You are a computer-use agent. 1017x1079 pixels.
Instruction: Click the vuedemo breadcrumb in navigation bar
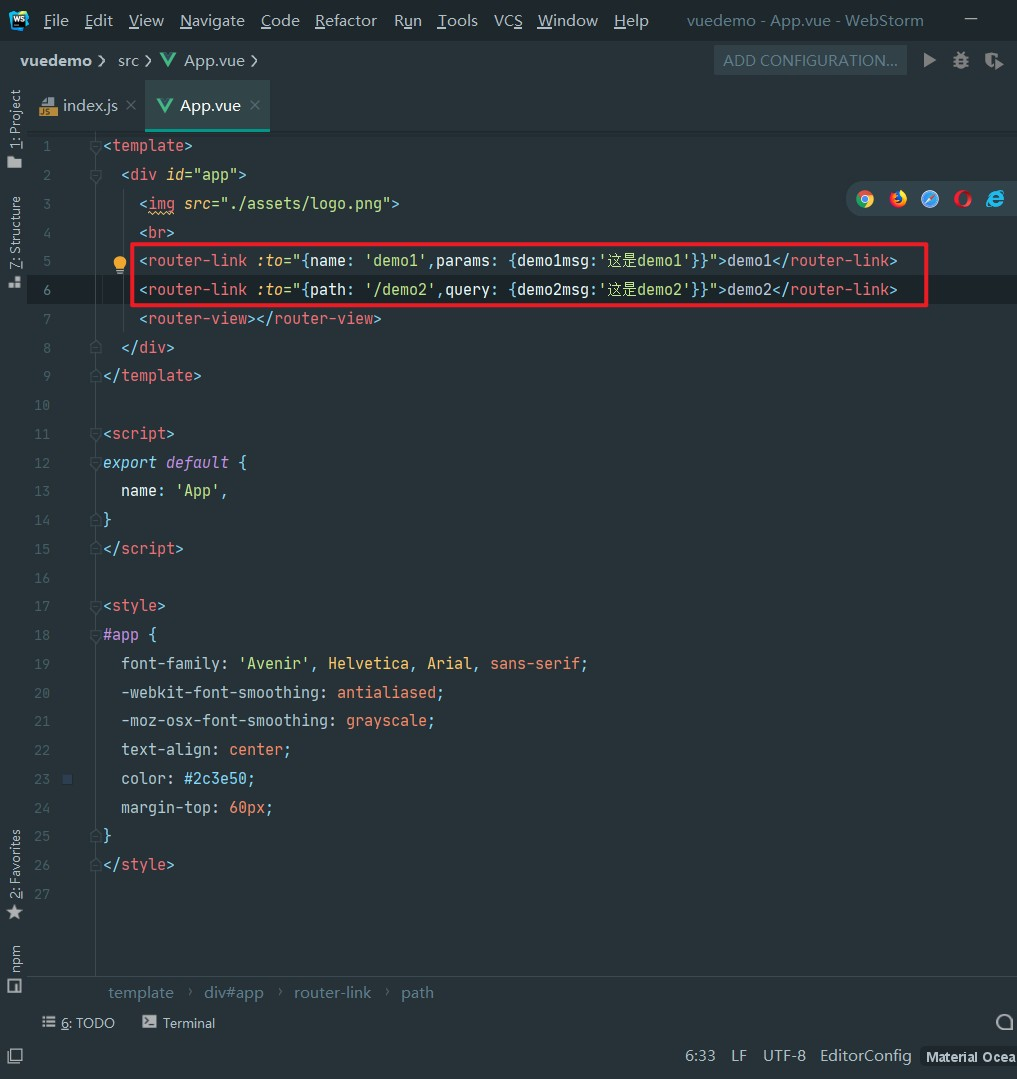point(56,61)
